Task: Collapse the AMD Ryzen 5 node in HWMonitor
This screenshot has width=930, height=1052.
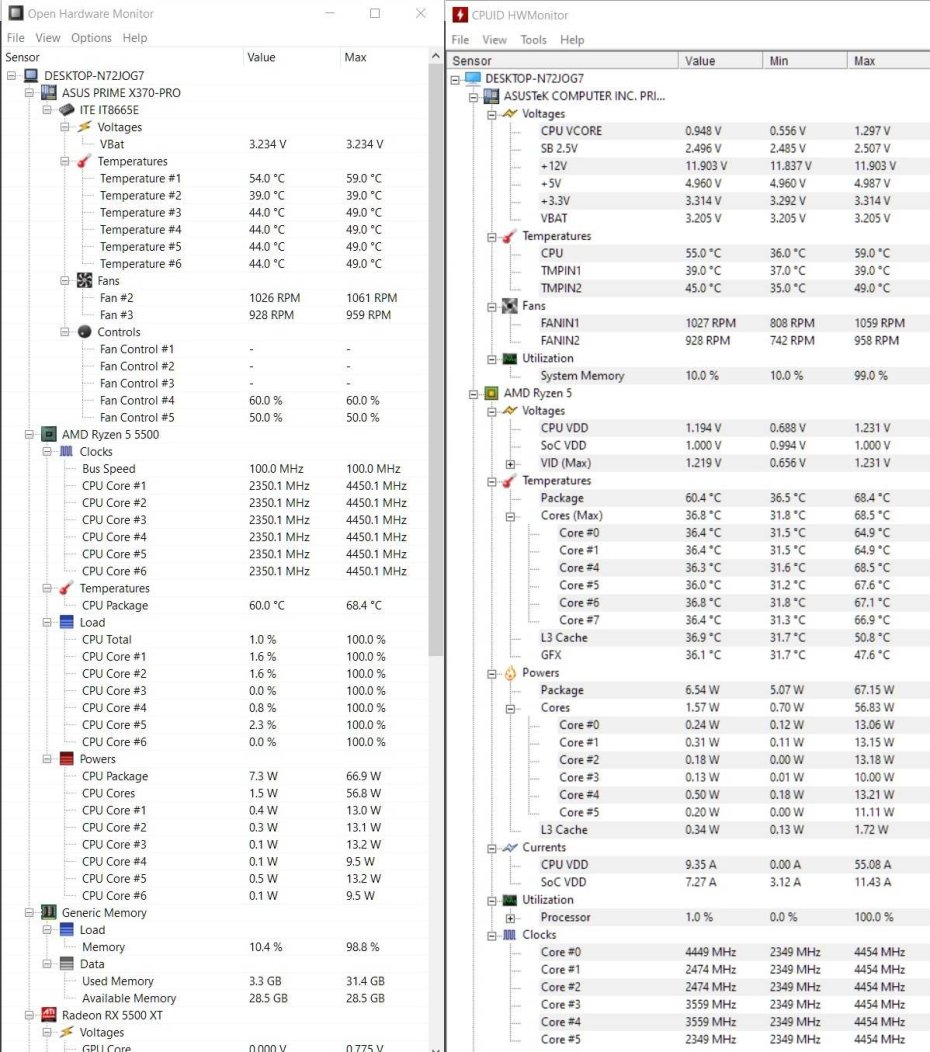Action: [474, 394]
